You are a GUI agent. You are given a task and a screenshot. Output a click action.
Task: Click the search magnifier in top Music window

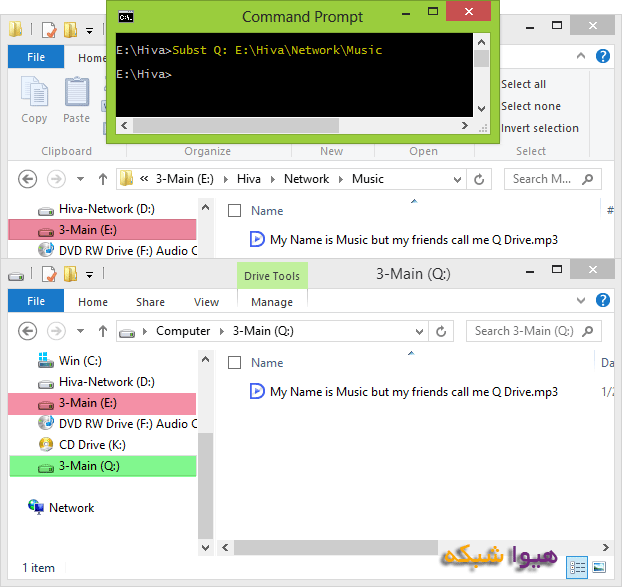click(587, 179)
